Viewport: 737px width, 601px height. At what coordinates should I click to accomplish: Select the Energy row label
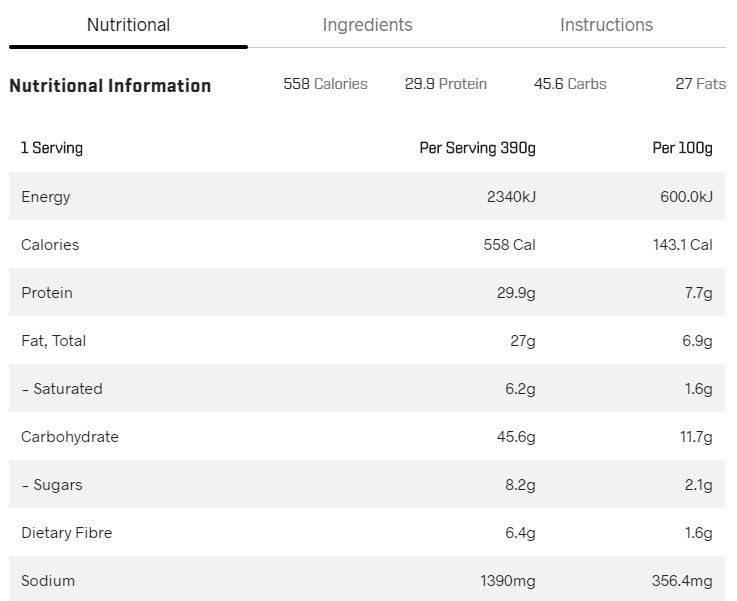click(x=46, y=197)
